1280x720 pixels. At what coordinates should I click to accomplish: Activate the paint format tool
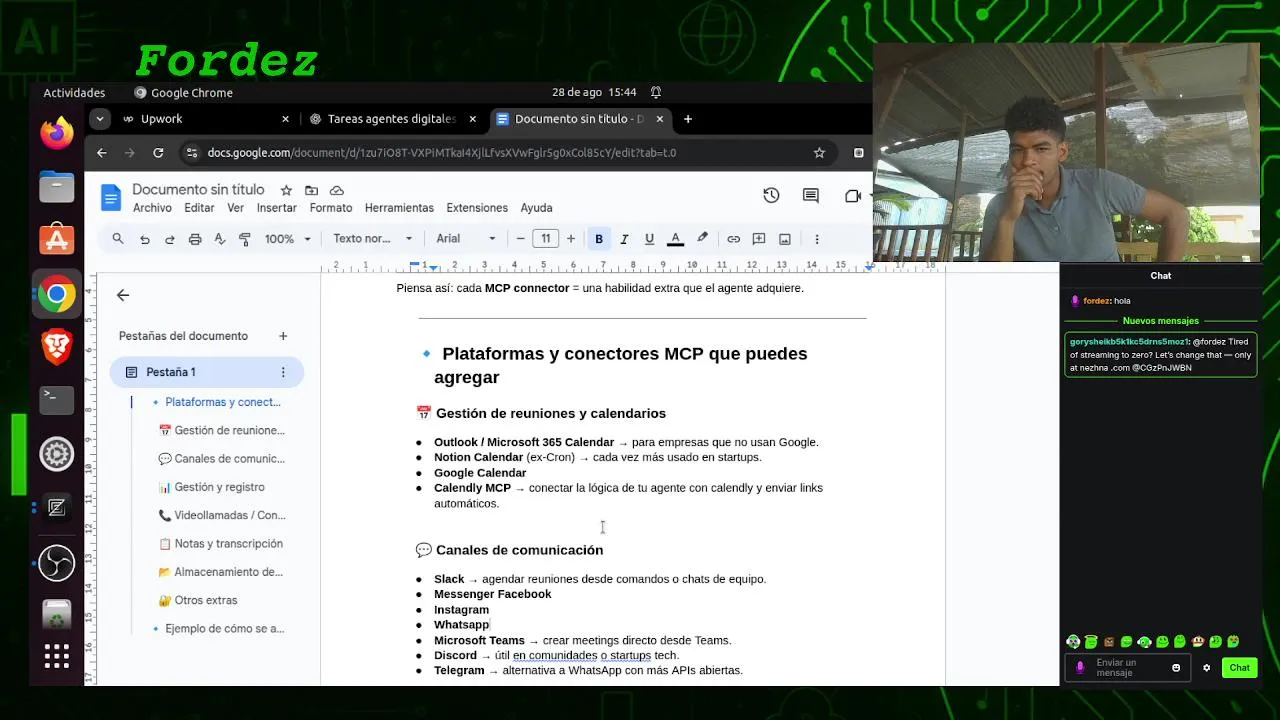coord(245,239)
